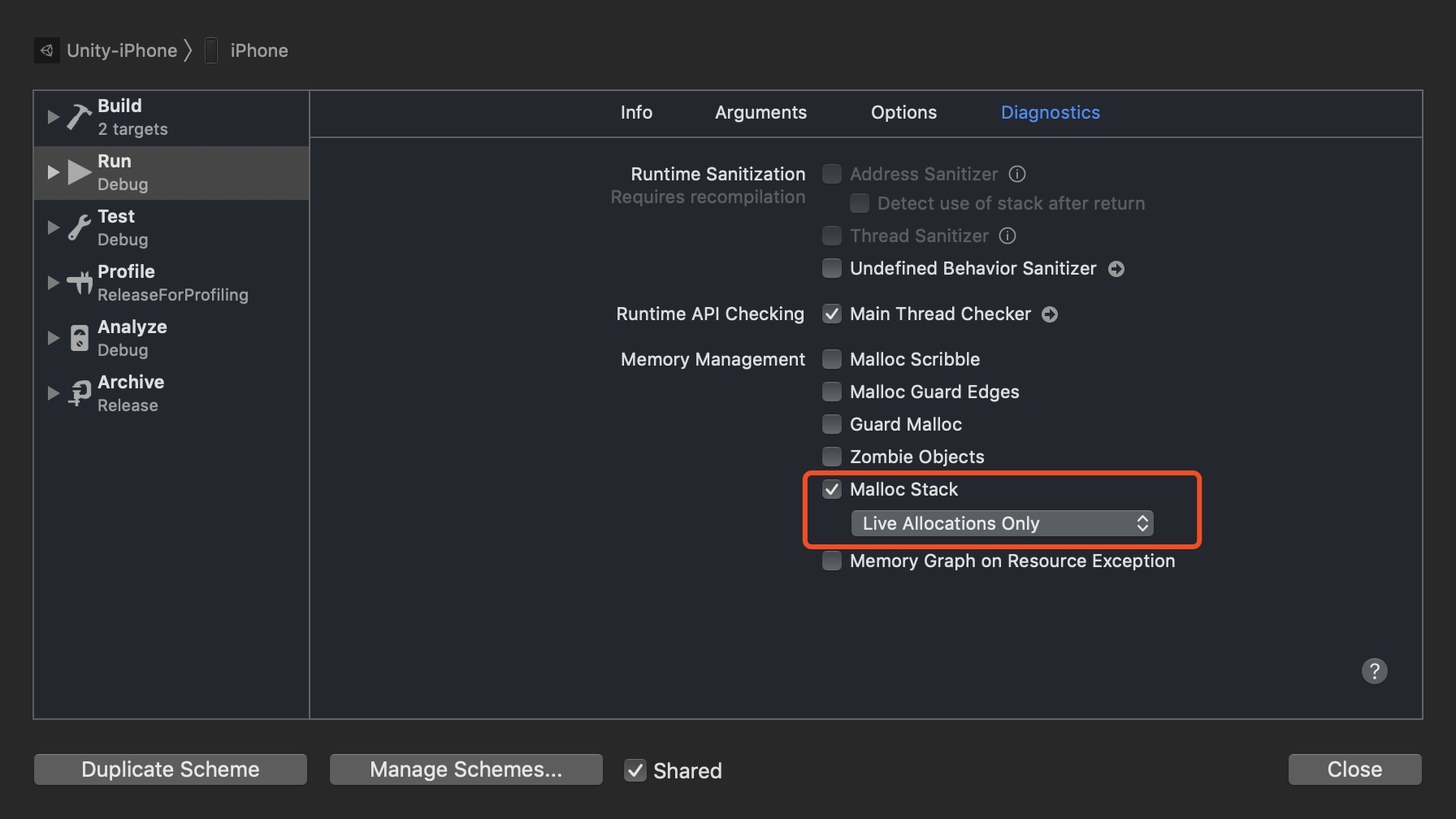Toggle Detect use of stack after return
Screen dimensions: 1456x819
[x=860, y=203]
